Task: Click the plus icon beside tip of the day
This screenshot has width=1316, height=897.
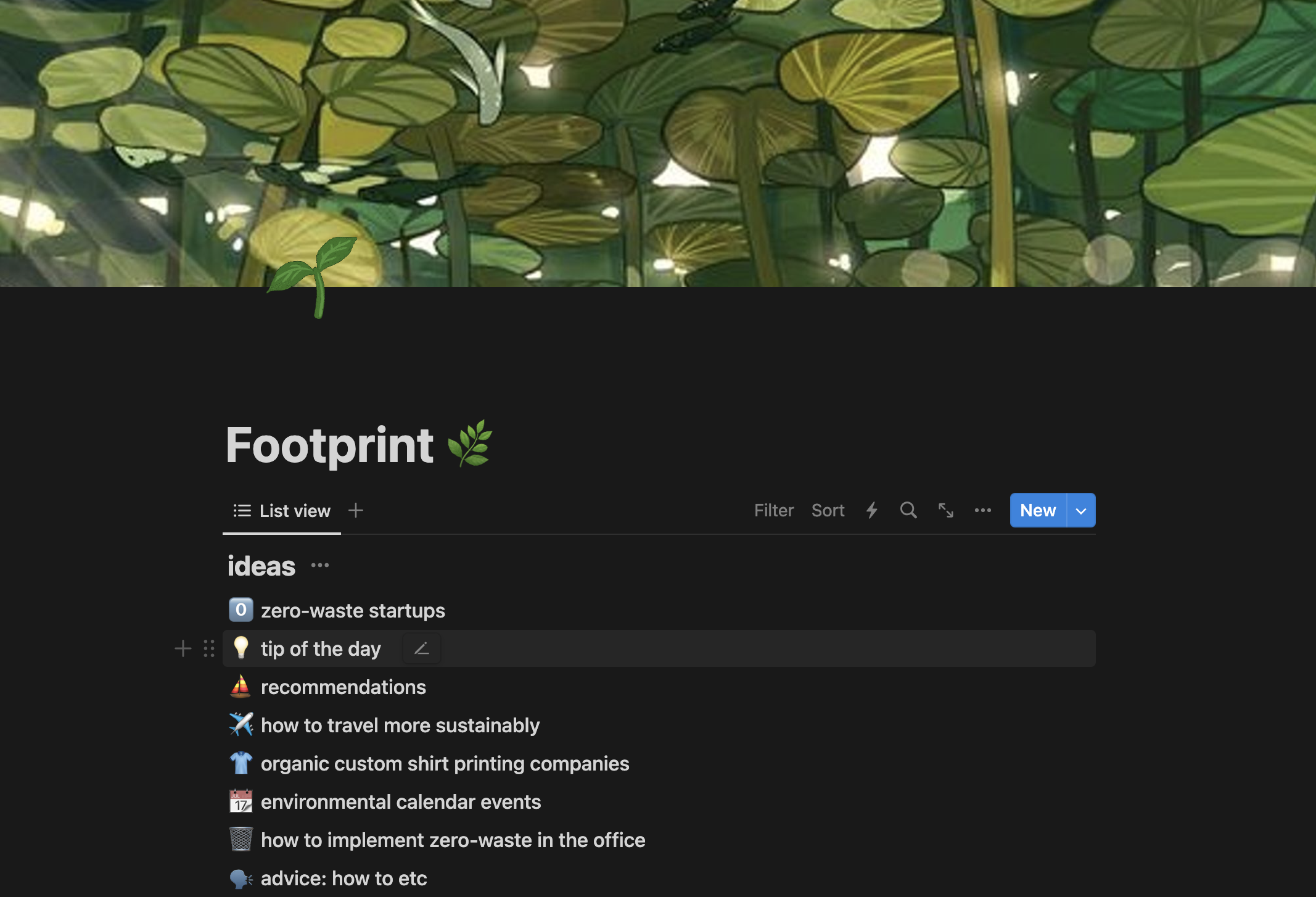Action: click(x=183, y=648)
